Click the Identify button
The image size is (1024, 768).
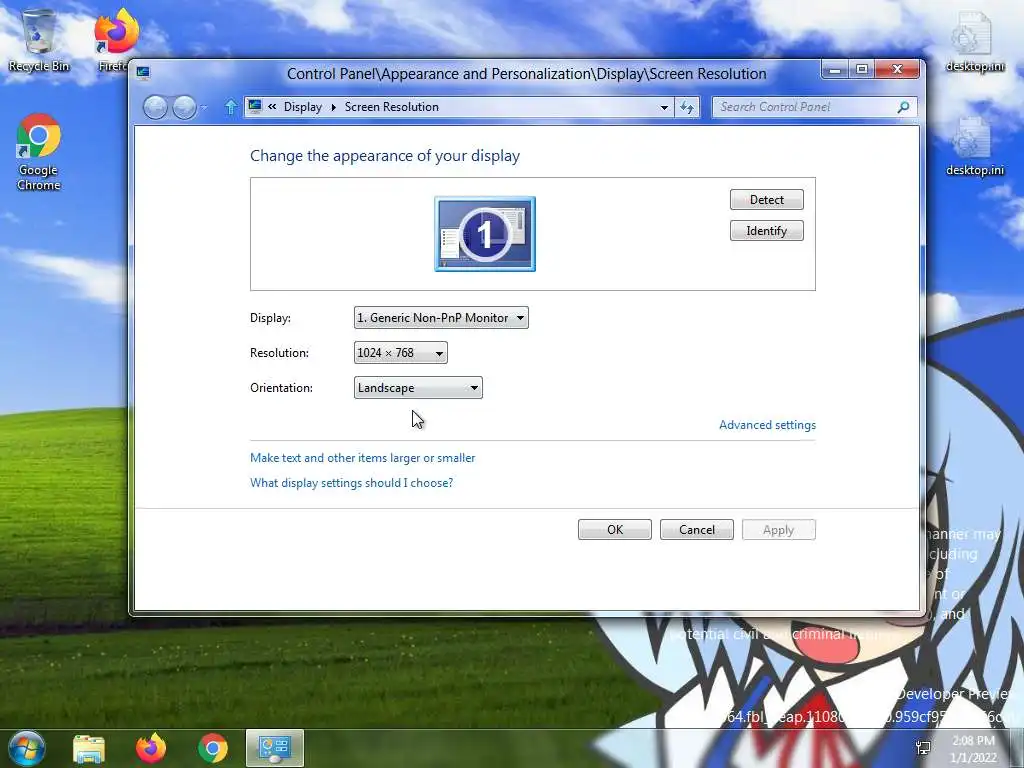(767, 231)
